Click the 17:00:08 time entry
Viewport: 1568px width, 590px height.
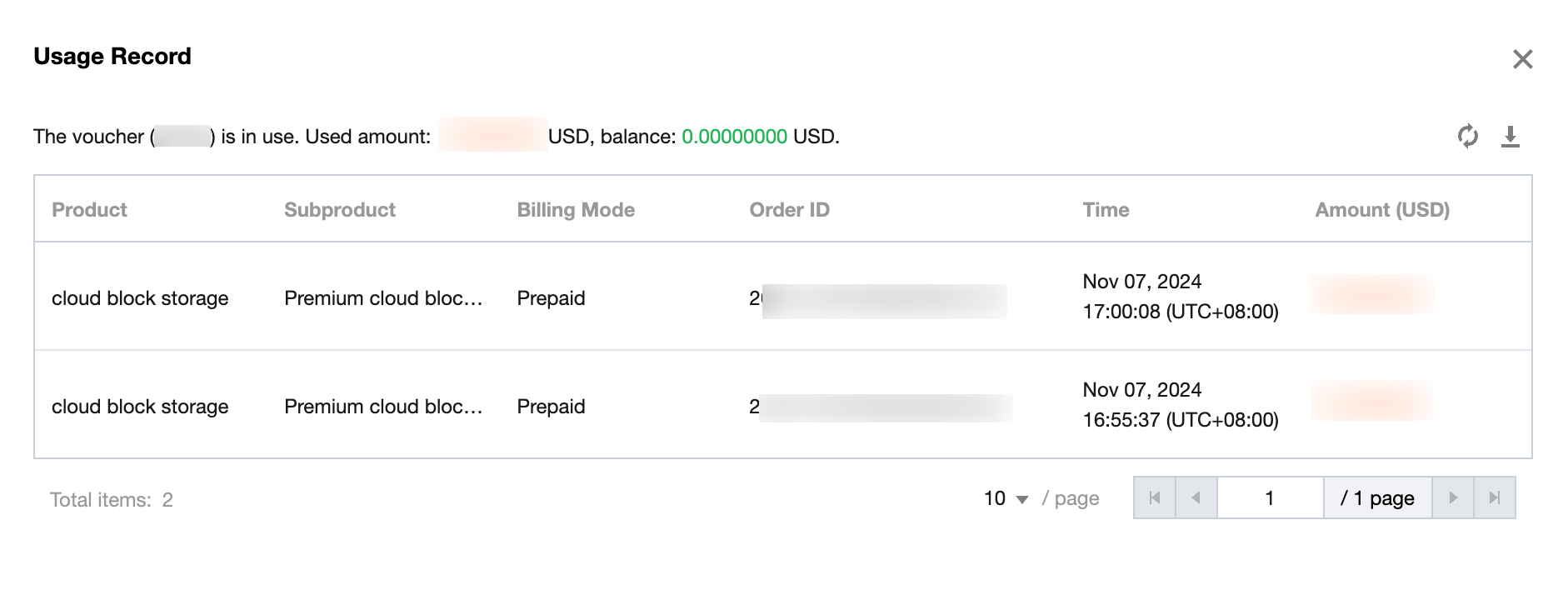tap(1180, 312)
